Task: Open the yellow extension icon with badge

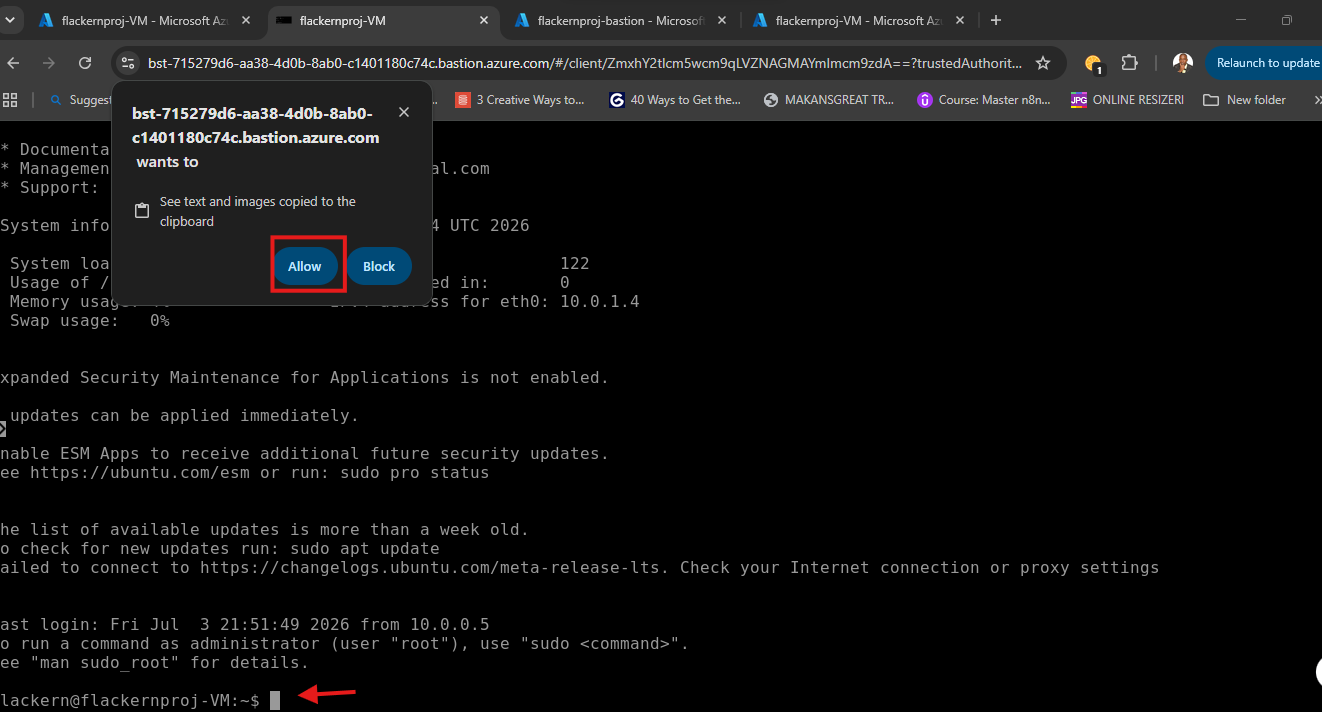Action: click(x=1093, y=64)
